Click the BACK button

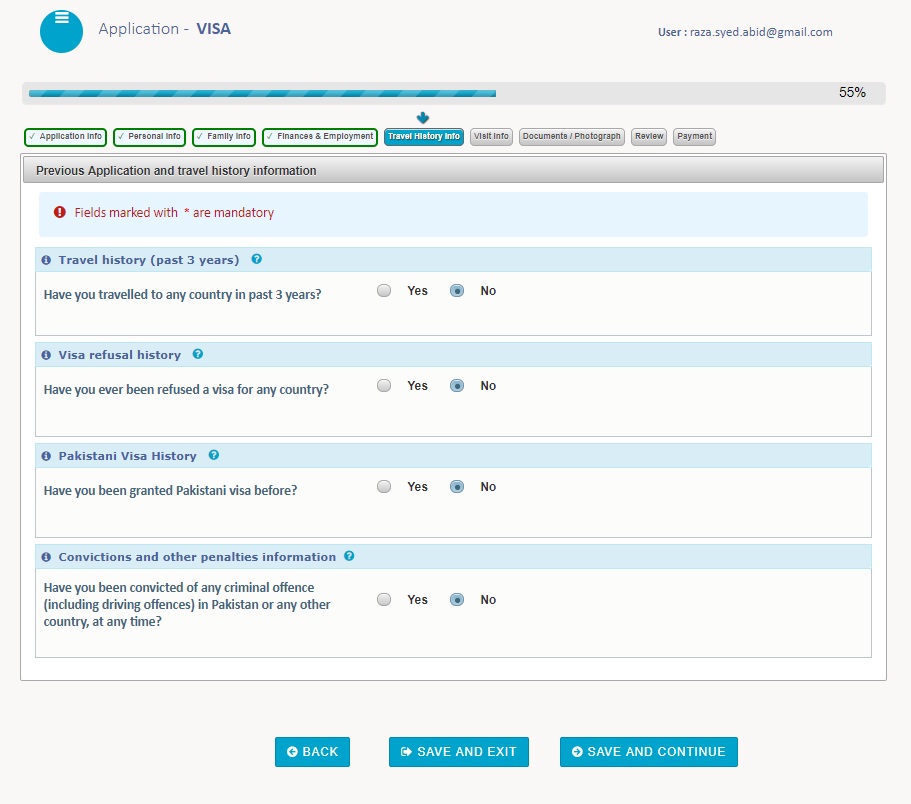coord(313,752)
